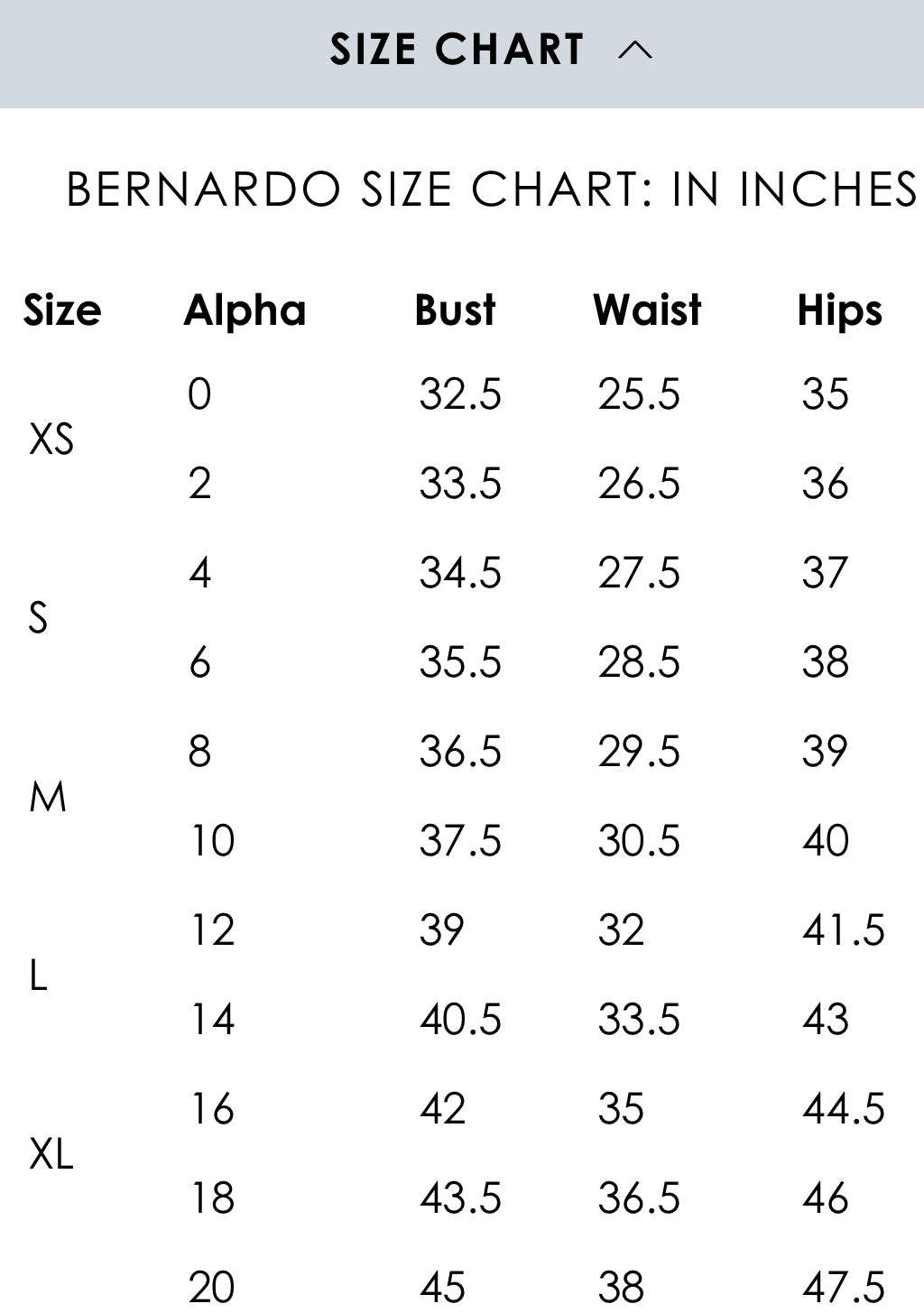Click the alpha size 10 entry
This screenshot has height=1313, width=924.
pos(208,841)
